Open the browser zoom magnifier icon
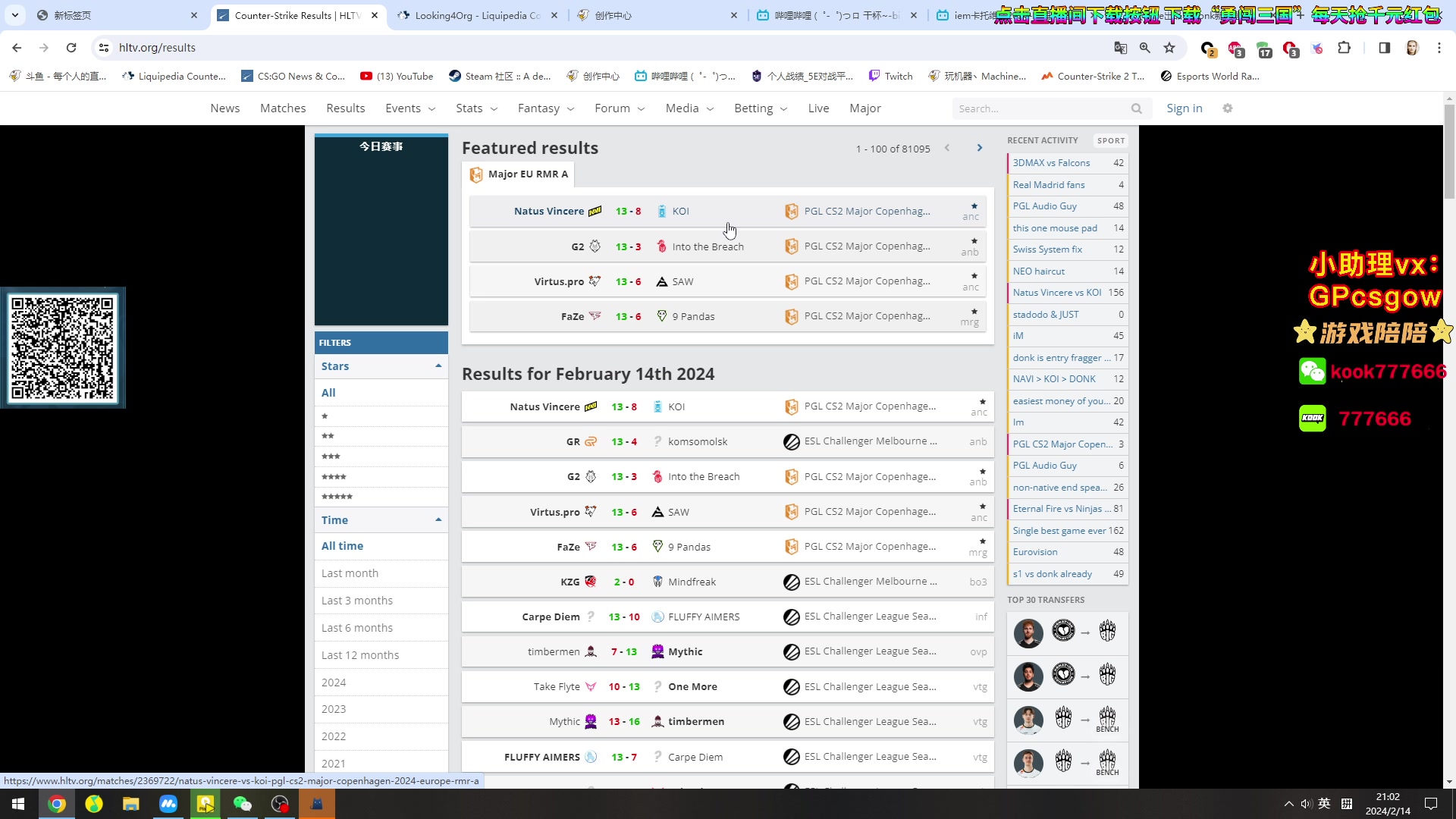1456x819 pixels. click(1145, 48)
